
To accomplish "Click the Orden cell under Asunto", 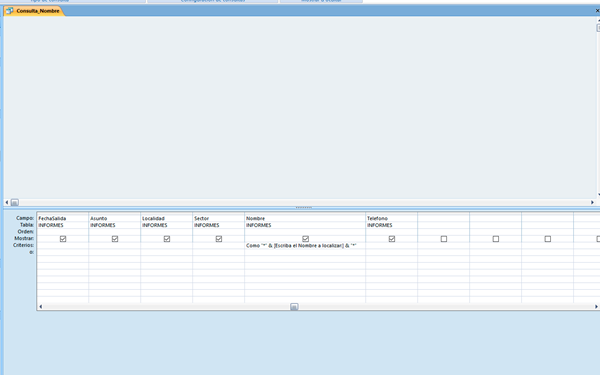I will coord(115,232).
